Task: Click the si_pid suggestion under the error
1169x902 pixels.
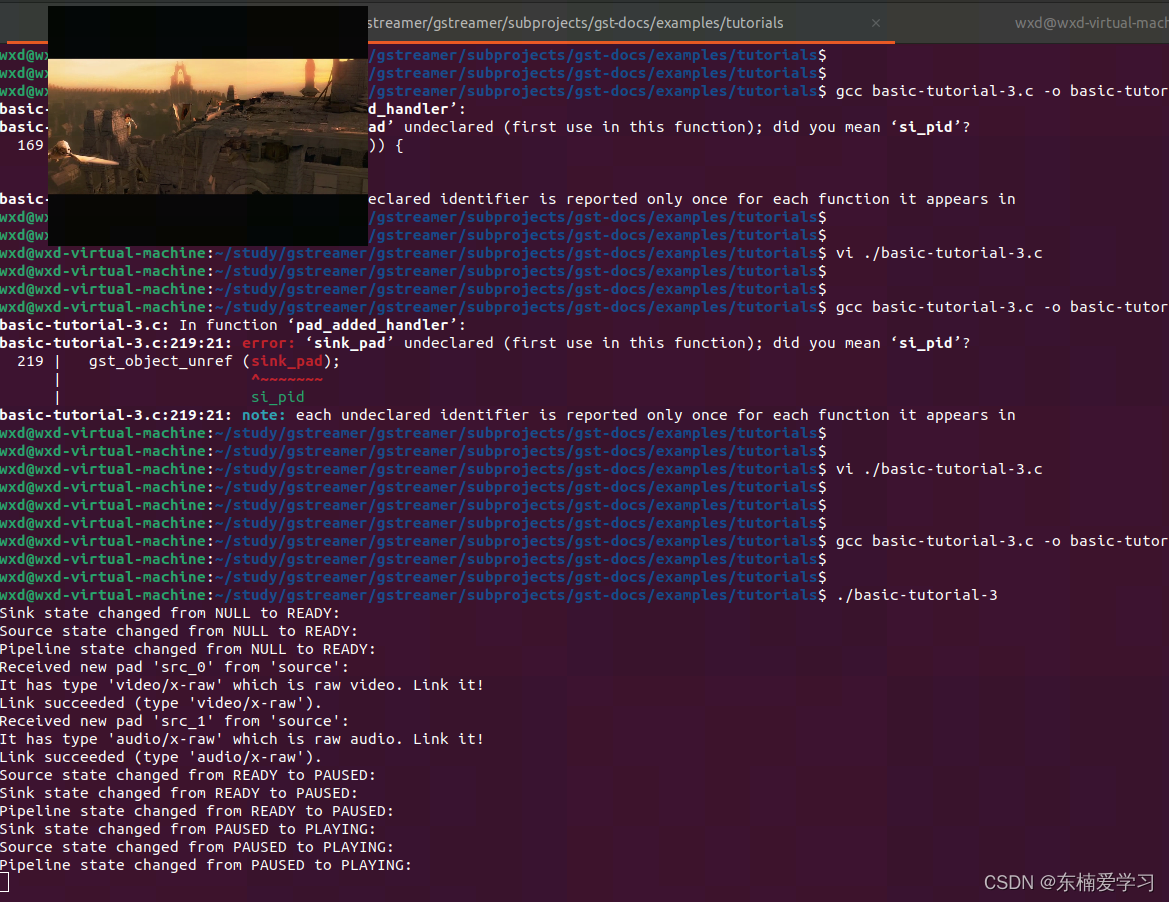Action: coord(277,396)
